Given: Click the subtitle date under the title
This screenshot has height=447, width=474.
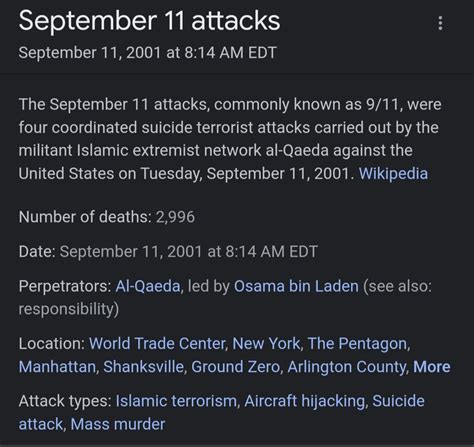Looking at the screenshot, I should 148,53.
